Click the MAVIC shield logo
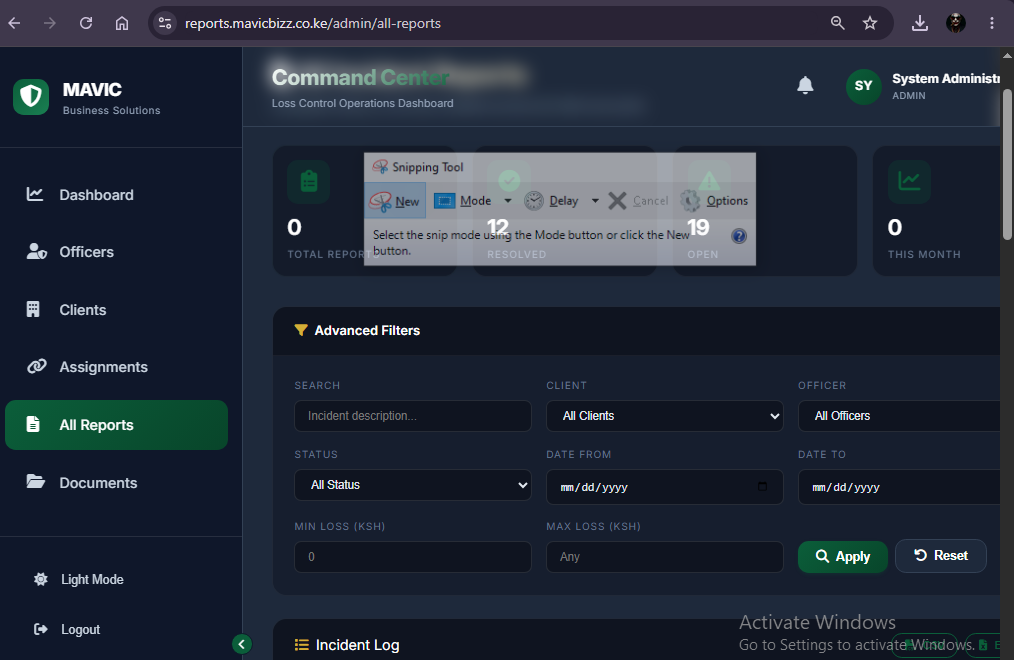This screenshot has height=660, width=1014. [31, 97]
